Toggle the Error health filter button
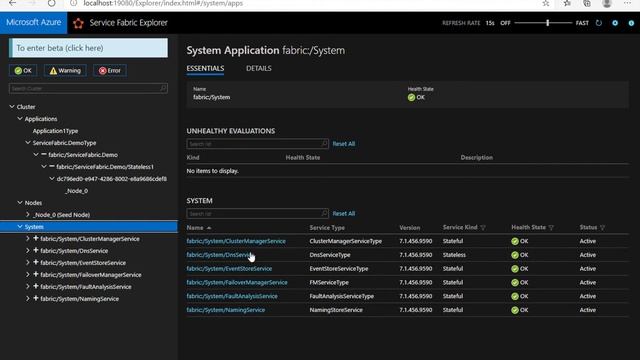 pyautogui.click(x=110, y=71)
